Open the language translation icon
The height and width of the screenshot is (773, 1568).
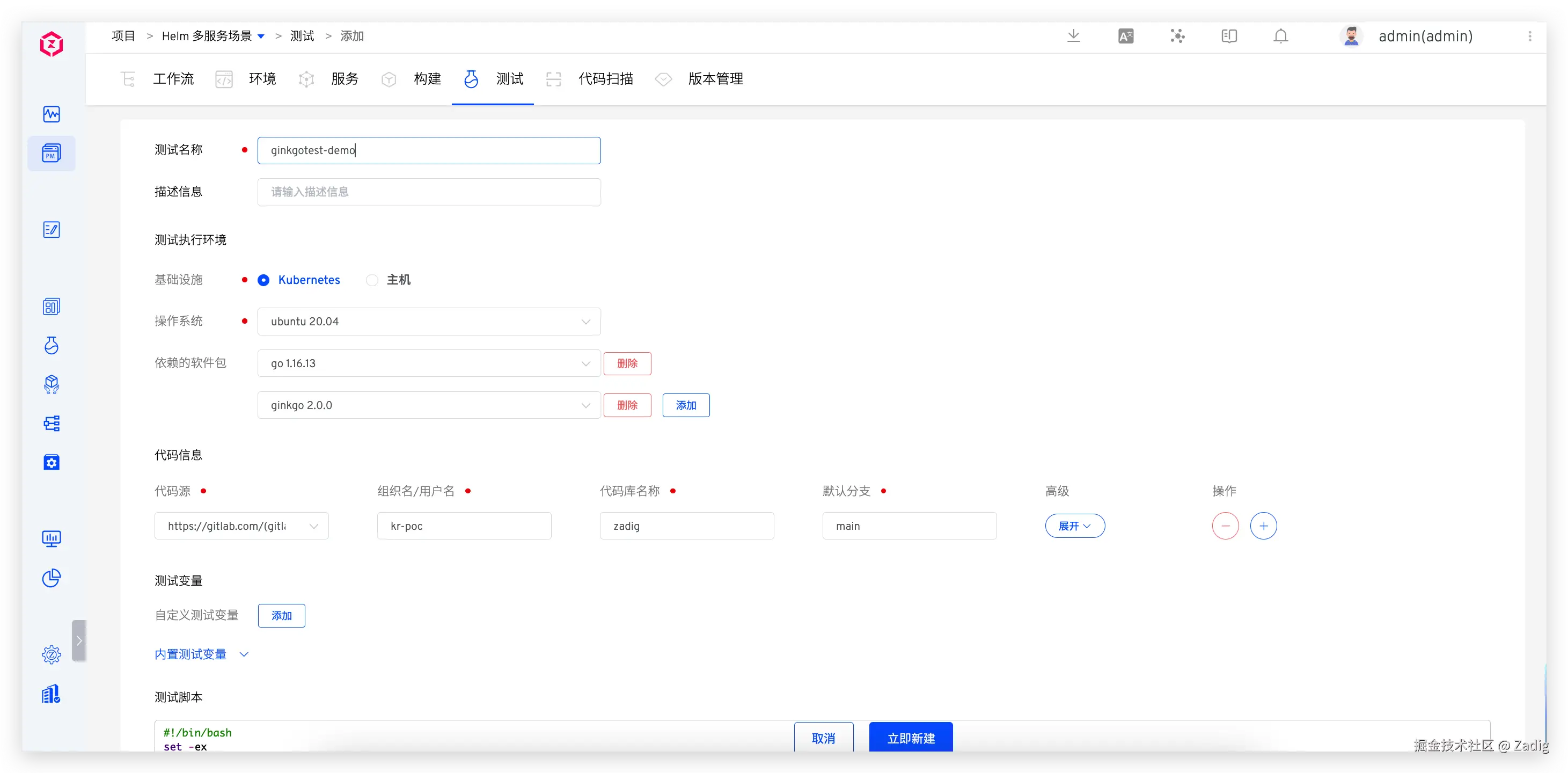coord(1125,37)
